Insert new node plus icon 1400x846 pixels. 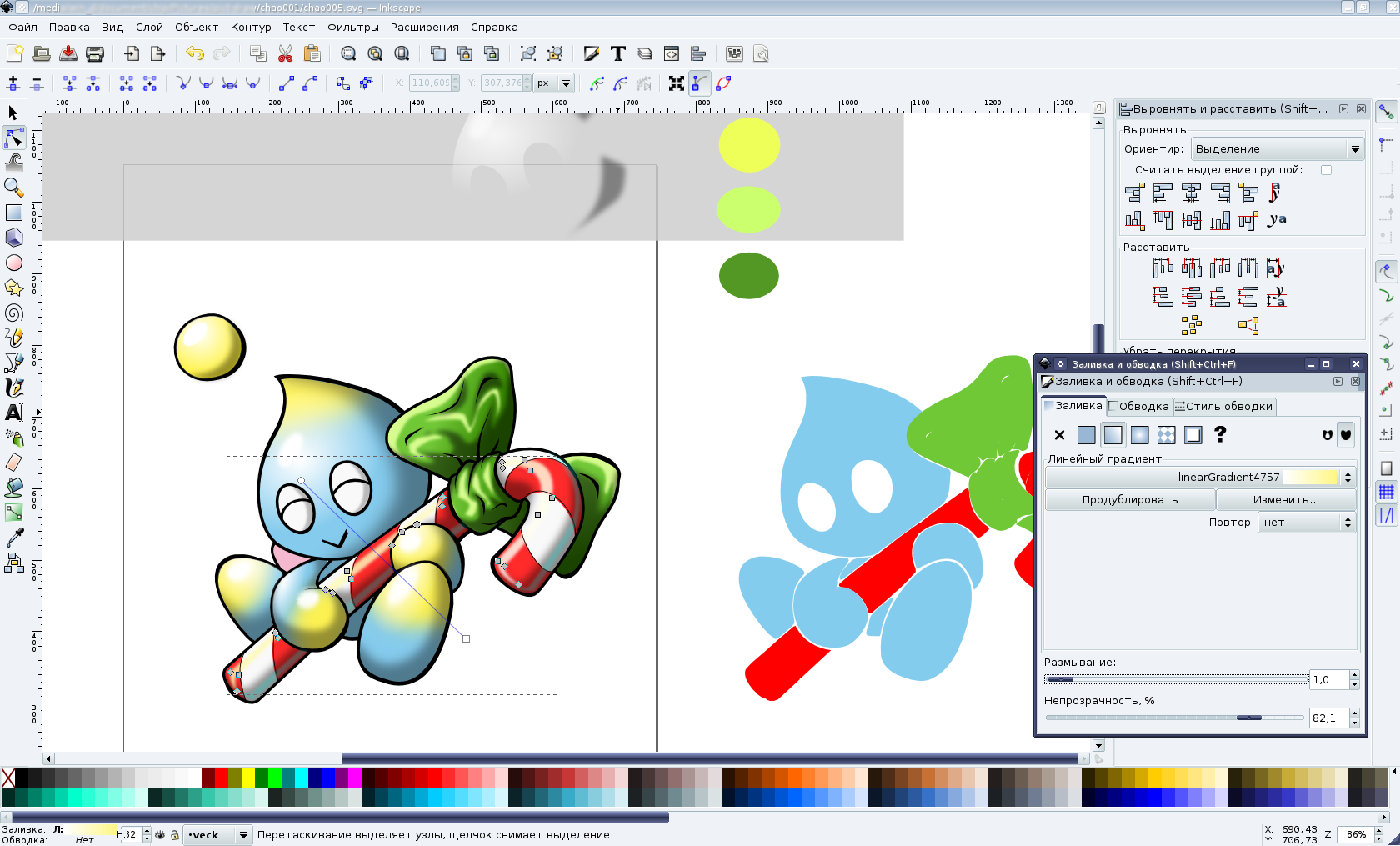[x=12, y=83]
